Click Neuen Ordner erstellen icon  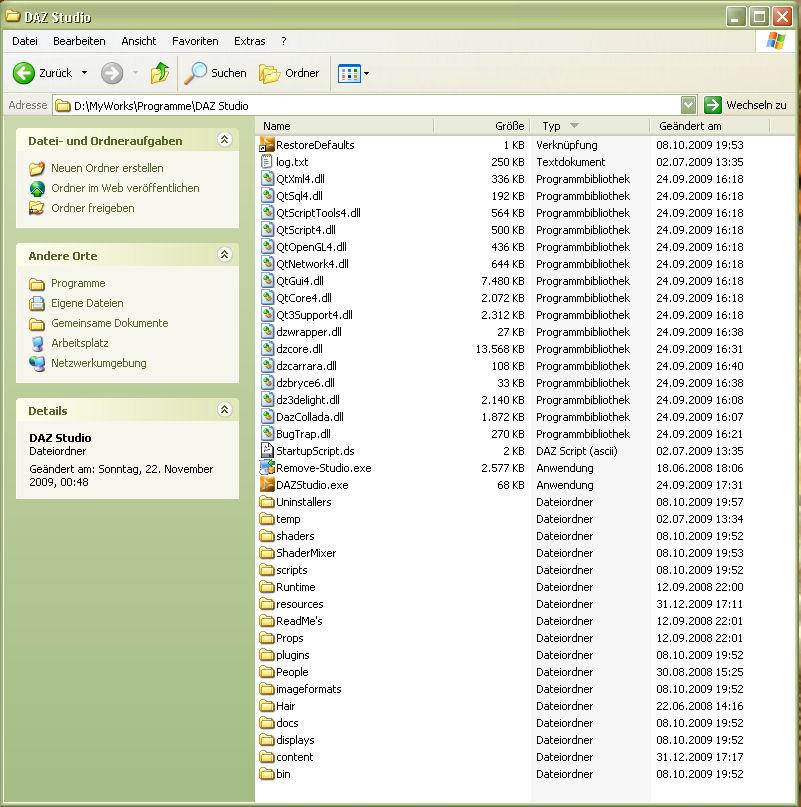pos(37,168)
